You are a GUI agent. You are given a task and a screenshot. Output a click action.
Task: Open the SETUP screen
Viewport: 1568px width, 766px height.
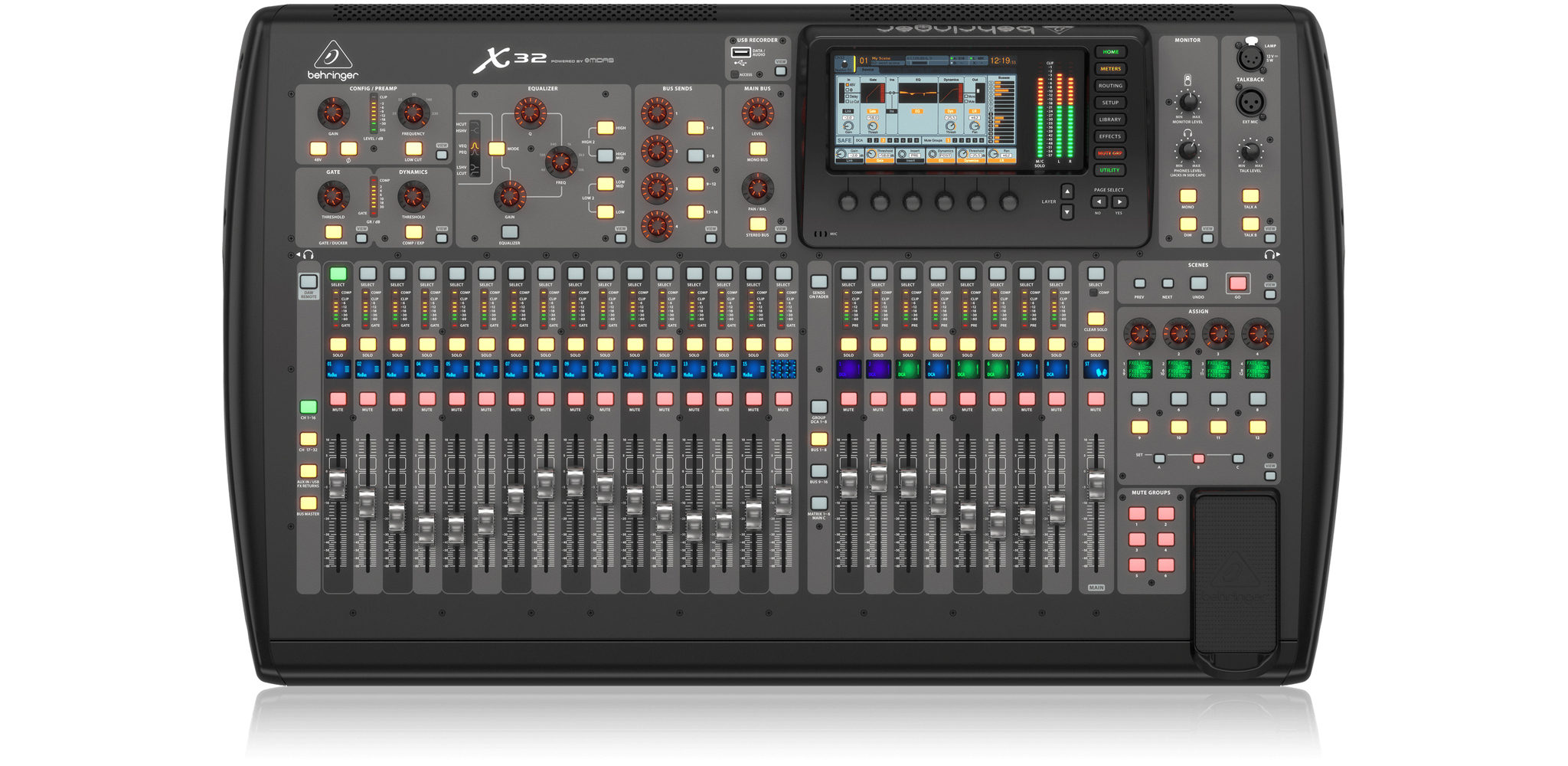click(1110, 103)
